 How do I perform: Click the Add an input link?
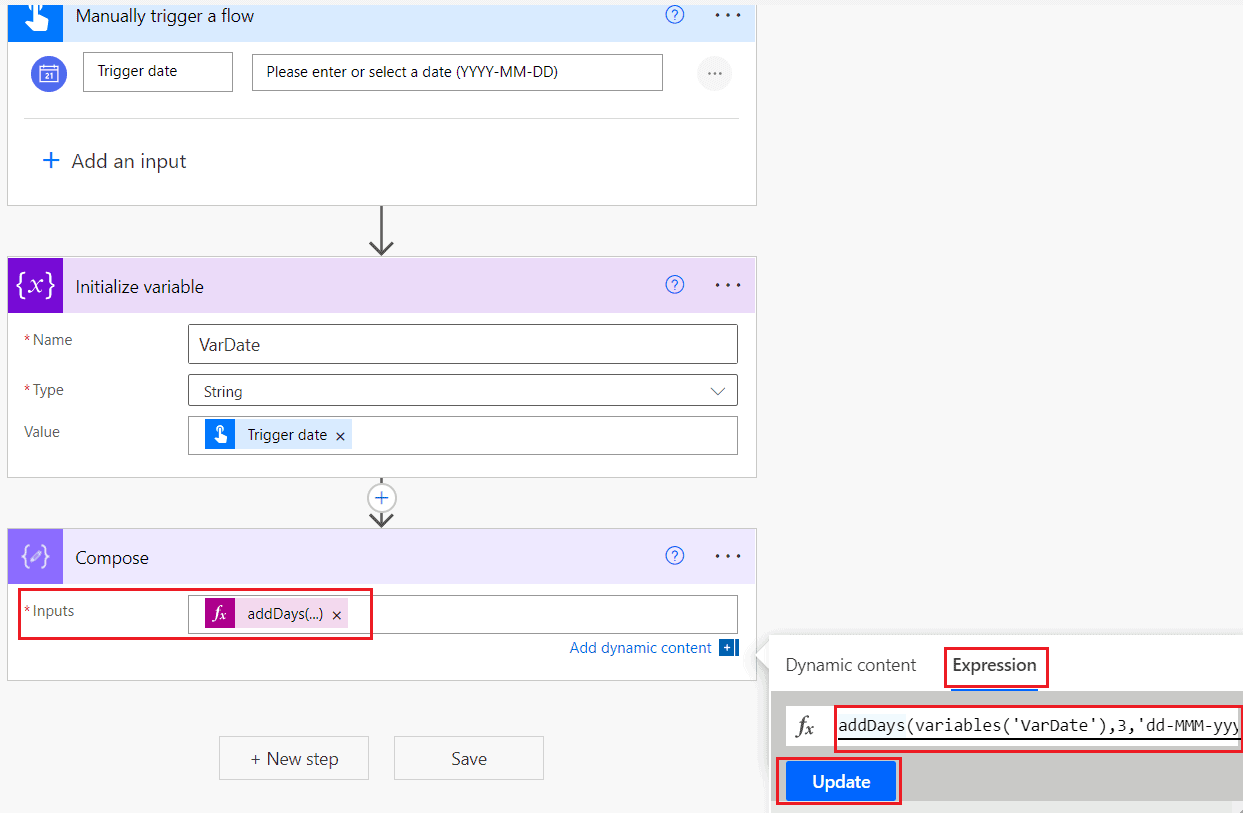(113, 160)
